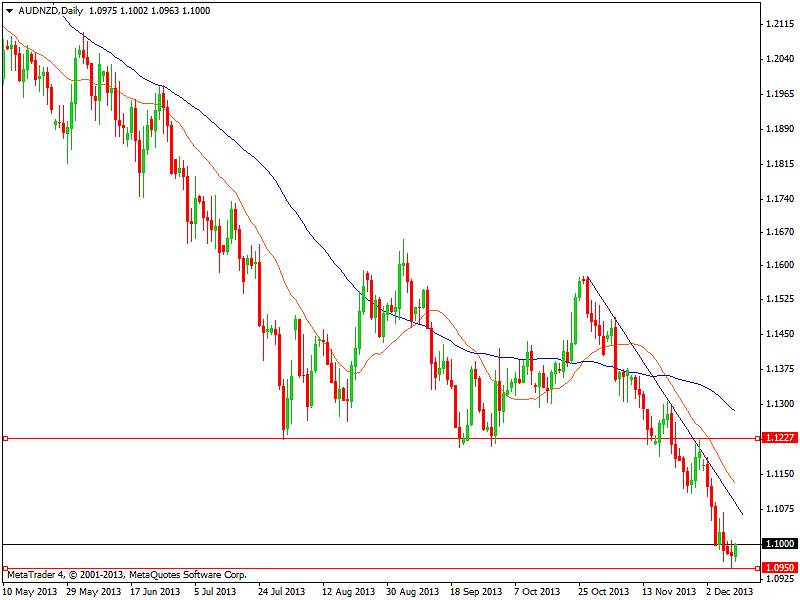Grab the left handle of the 1.1227 line

pos(6,438)
